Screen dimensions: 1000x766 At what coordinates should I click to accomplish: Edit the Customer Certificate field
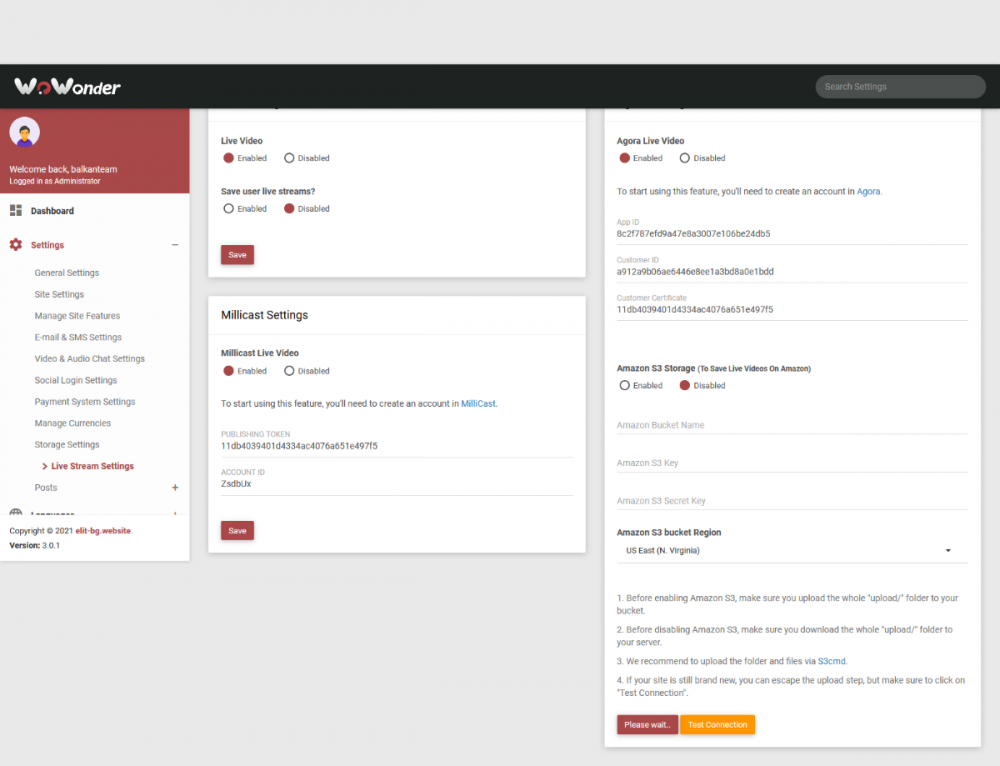(792, 309)
